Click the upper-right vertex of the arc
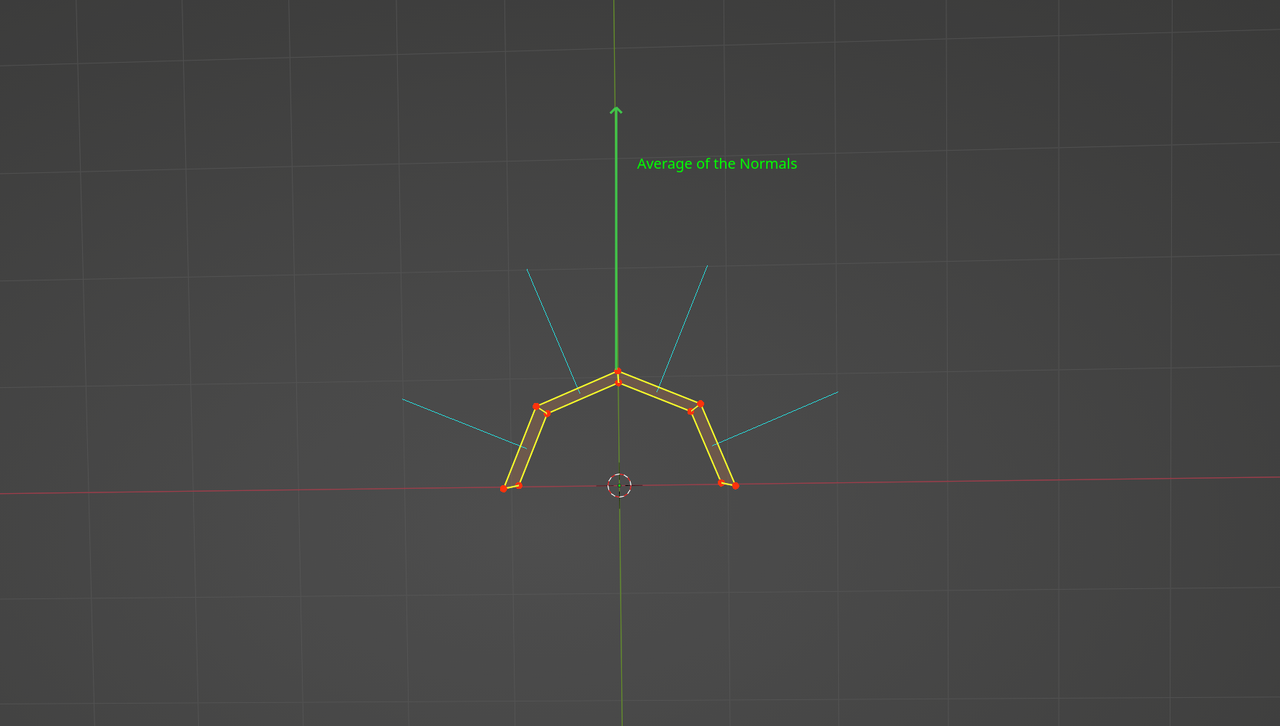 (701, 403)
